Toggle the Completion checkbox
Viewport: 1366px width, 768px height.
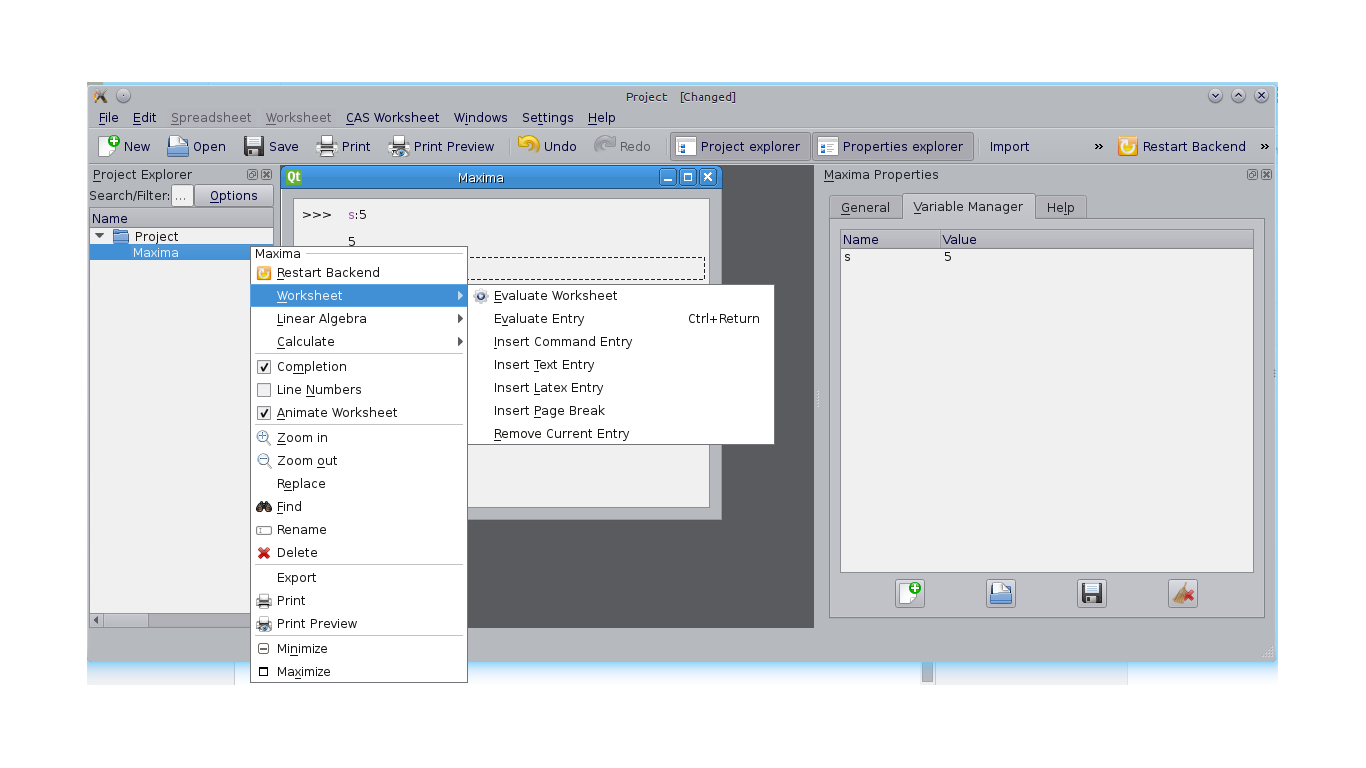click(264, 366)
